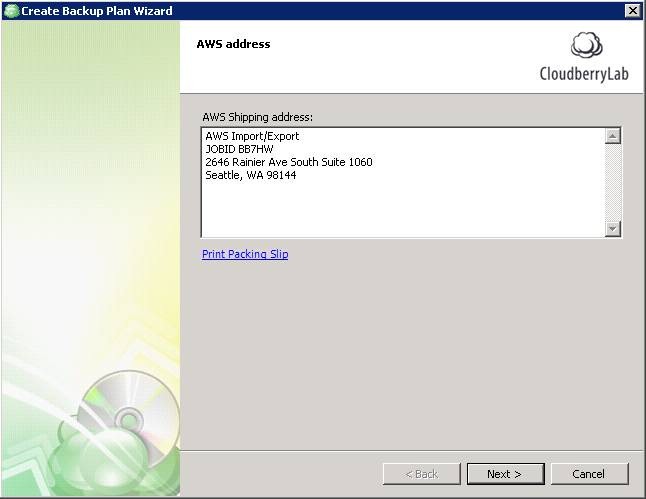Click the AWS address page heading
The width and height of the screenshot is (646, 499).
[x=233, y=44]
